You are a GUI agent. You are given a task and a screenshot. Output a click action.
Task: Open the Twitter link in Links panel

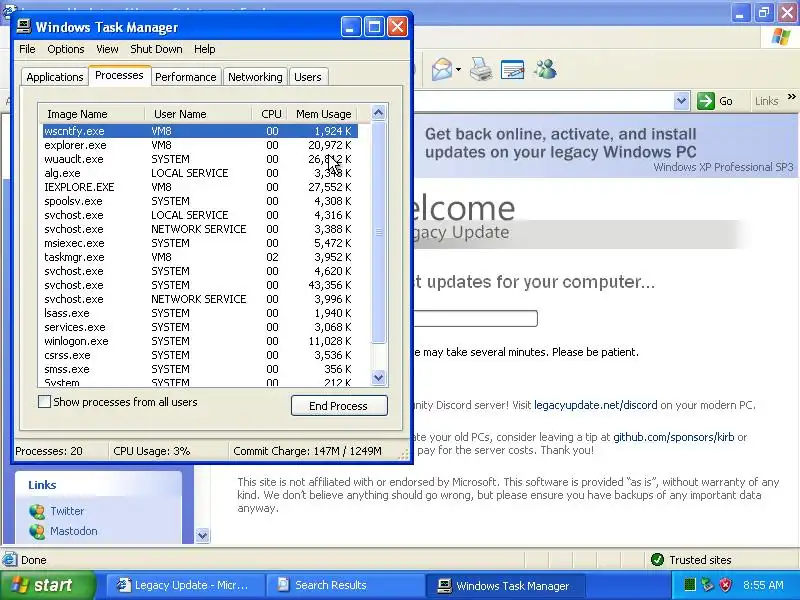[x=67, y=511]
